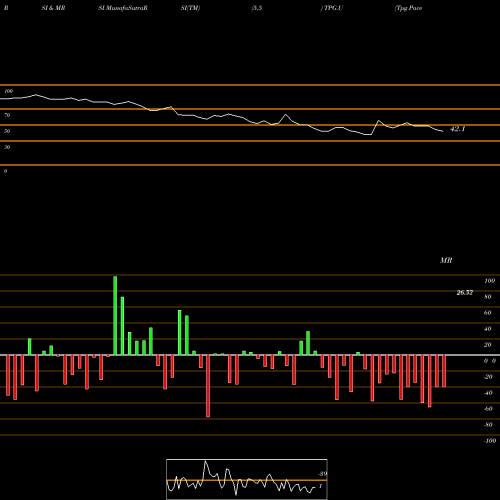Click the MR axis label '40'
The image size is (500, 500).
(x=488, y=329)
